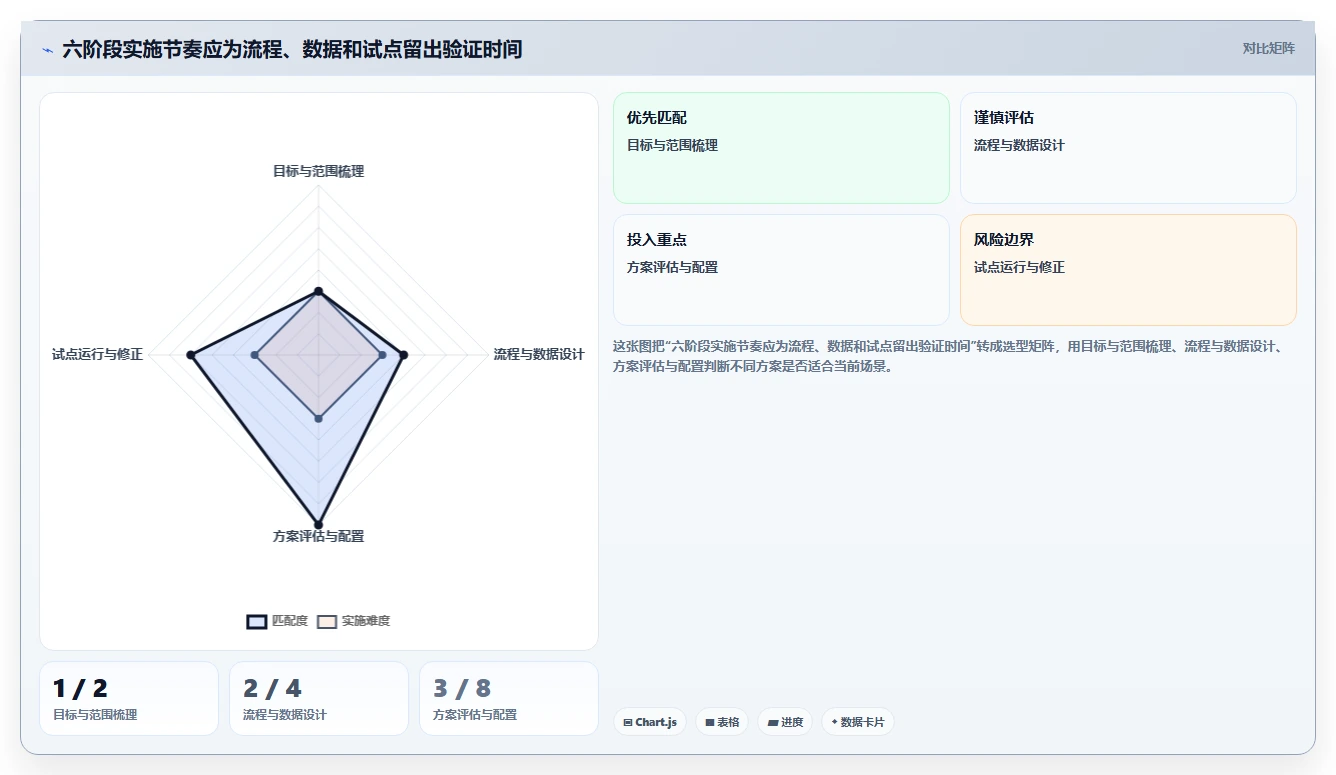Open the 谨慎评估 card
Viewport: 1336px width, 775px height.
click(1128, 148)
